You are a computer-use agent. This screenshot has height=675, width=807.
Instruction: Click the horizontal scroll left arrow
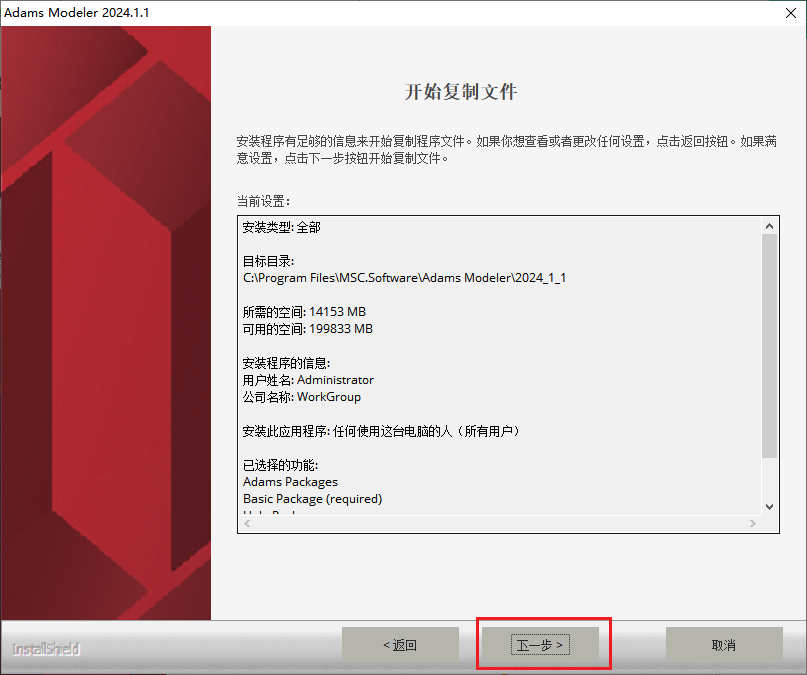[x=247, y=523]
